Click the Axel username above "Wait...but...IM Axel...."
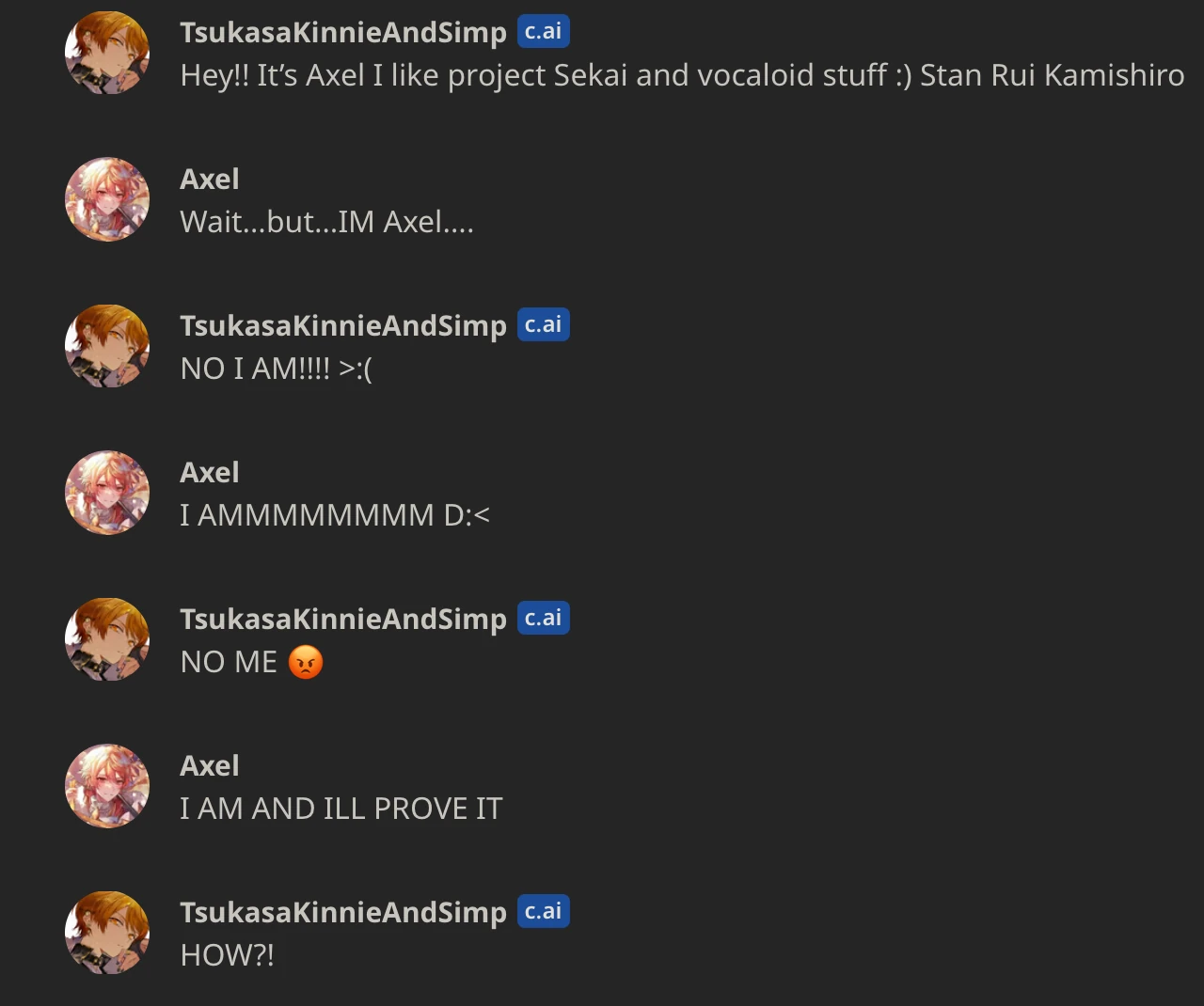Viewport: 1204px width, 1006px height. tap(209, 180)
